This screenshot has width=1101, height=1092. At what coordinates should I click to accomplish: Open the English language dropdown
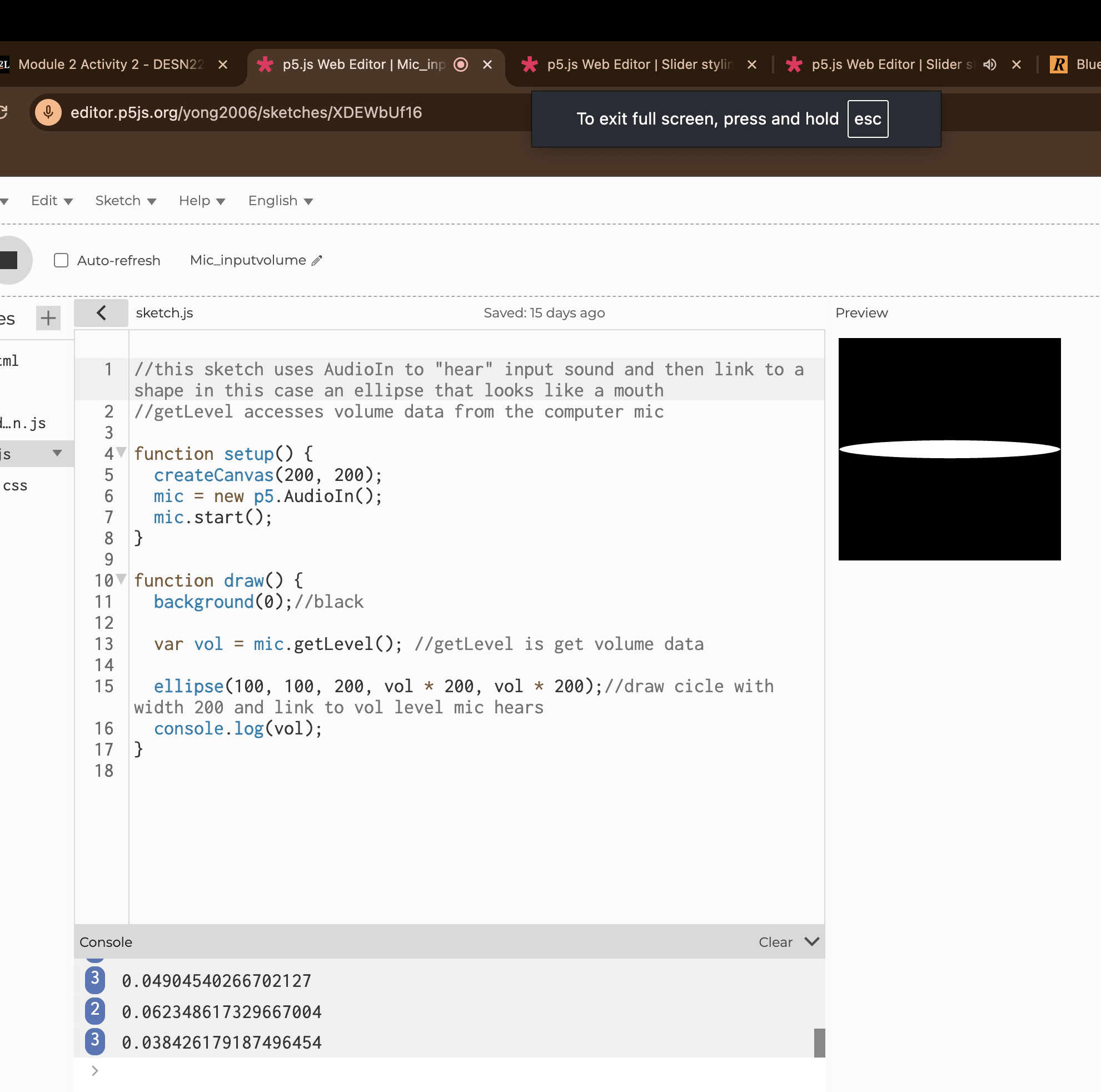click(280, 201)
